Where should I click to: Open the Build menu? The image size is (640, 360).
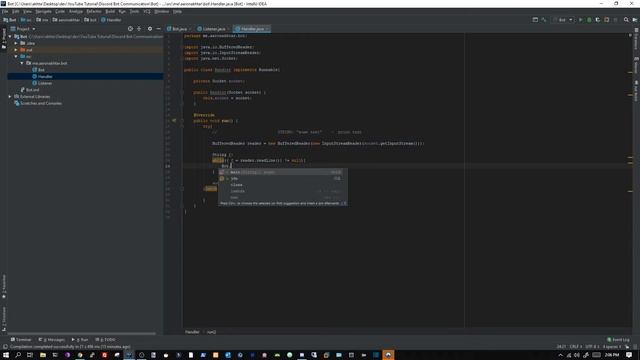click(x=110, y=11)
